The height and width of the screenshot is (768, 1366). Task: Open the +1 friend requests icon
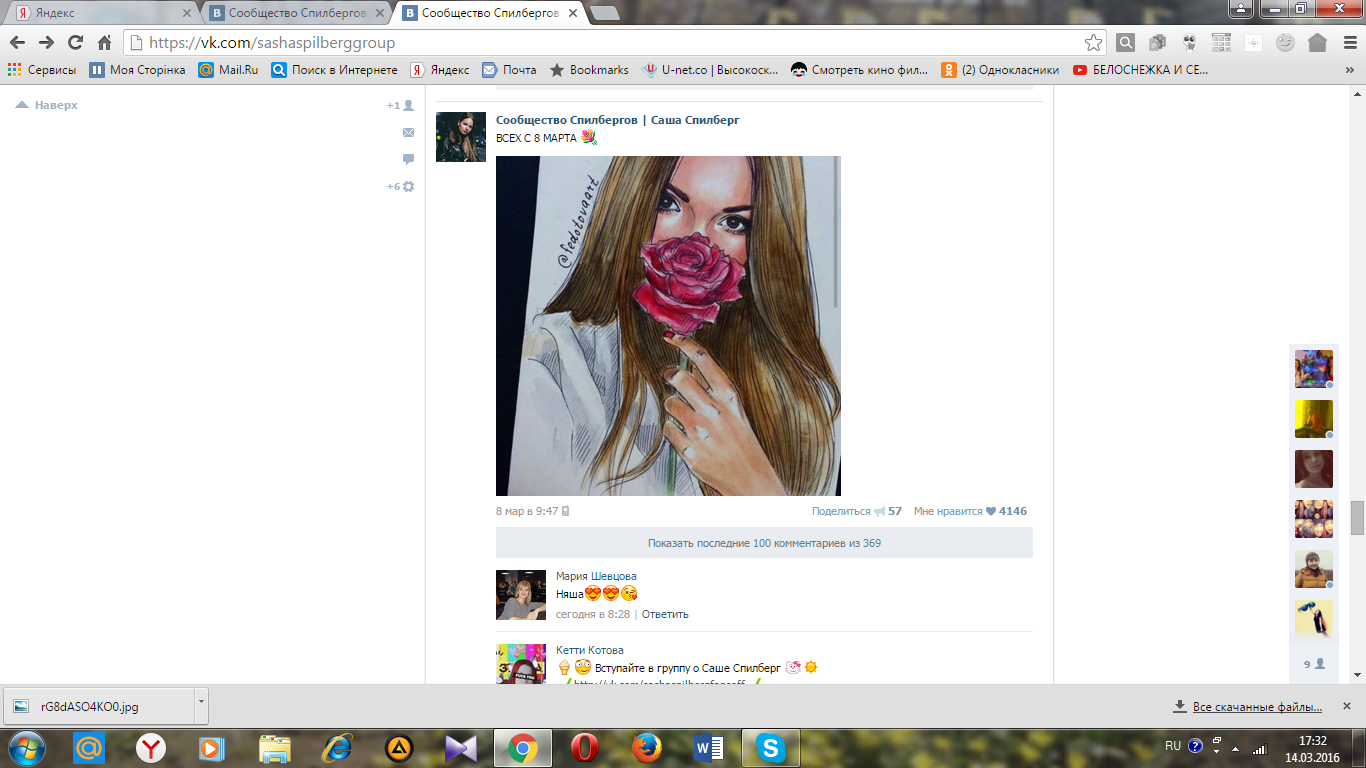click(401, 105)
